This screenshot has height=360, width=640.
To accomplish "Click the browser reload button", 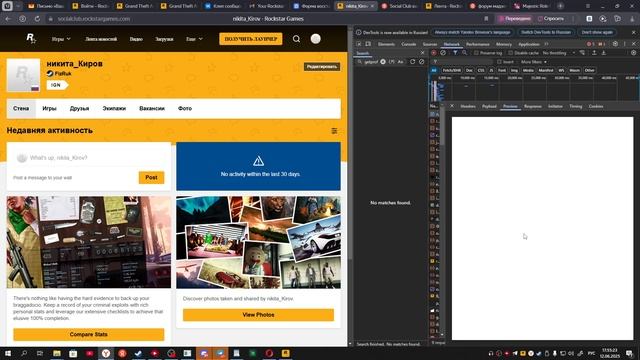I will pos(37,19).
